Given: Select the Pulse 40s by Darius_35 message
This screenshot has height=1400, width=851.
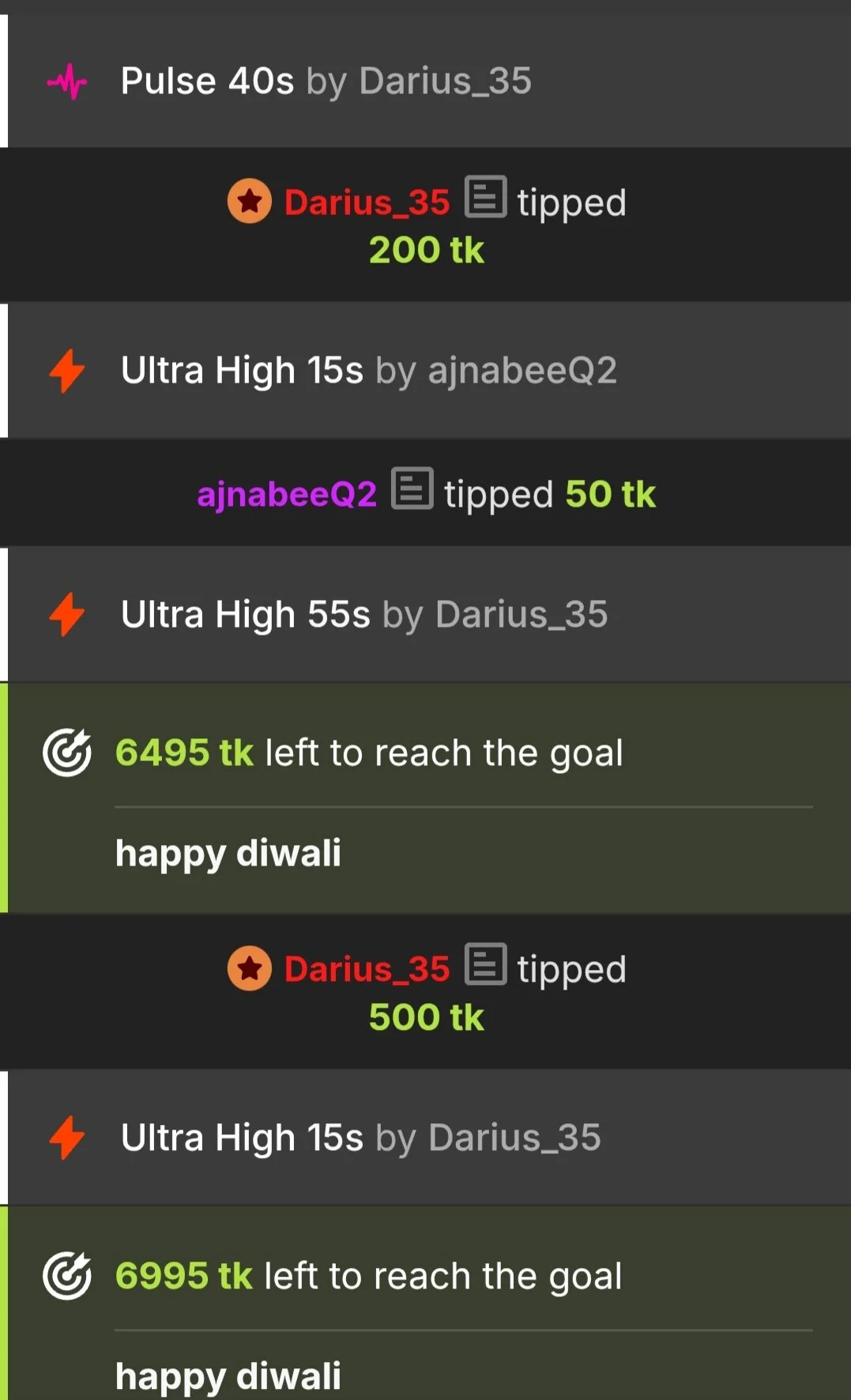Looking at the screenshot, I should click(x=425, y=81).
